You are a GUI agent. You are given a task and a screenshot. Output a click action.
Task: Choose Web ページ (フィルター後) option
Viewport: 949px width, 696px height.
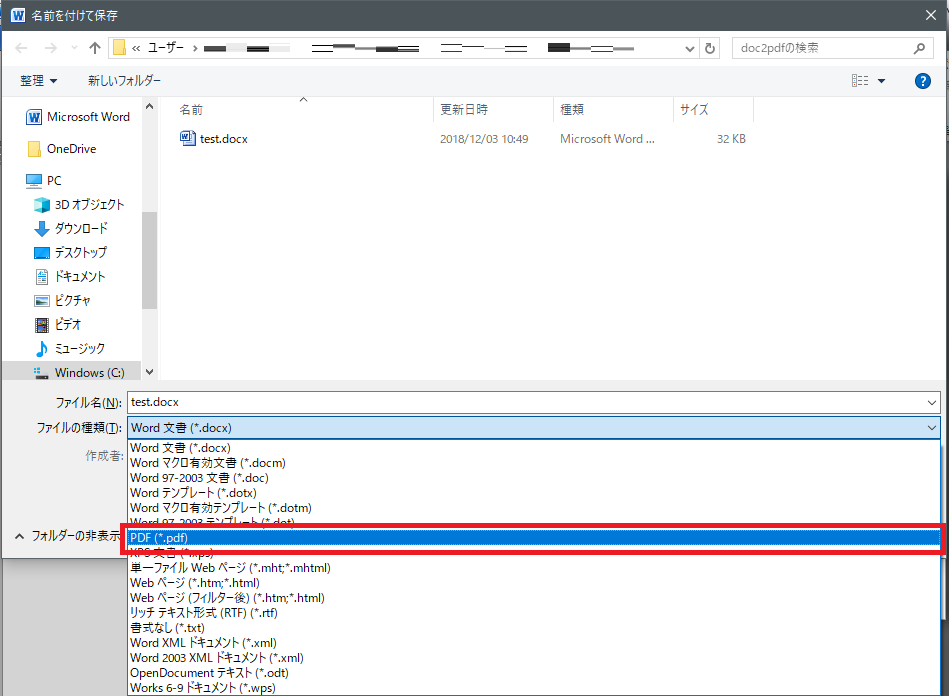pos(534,598)
